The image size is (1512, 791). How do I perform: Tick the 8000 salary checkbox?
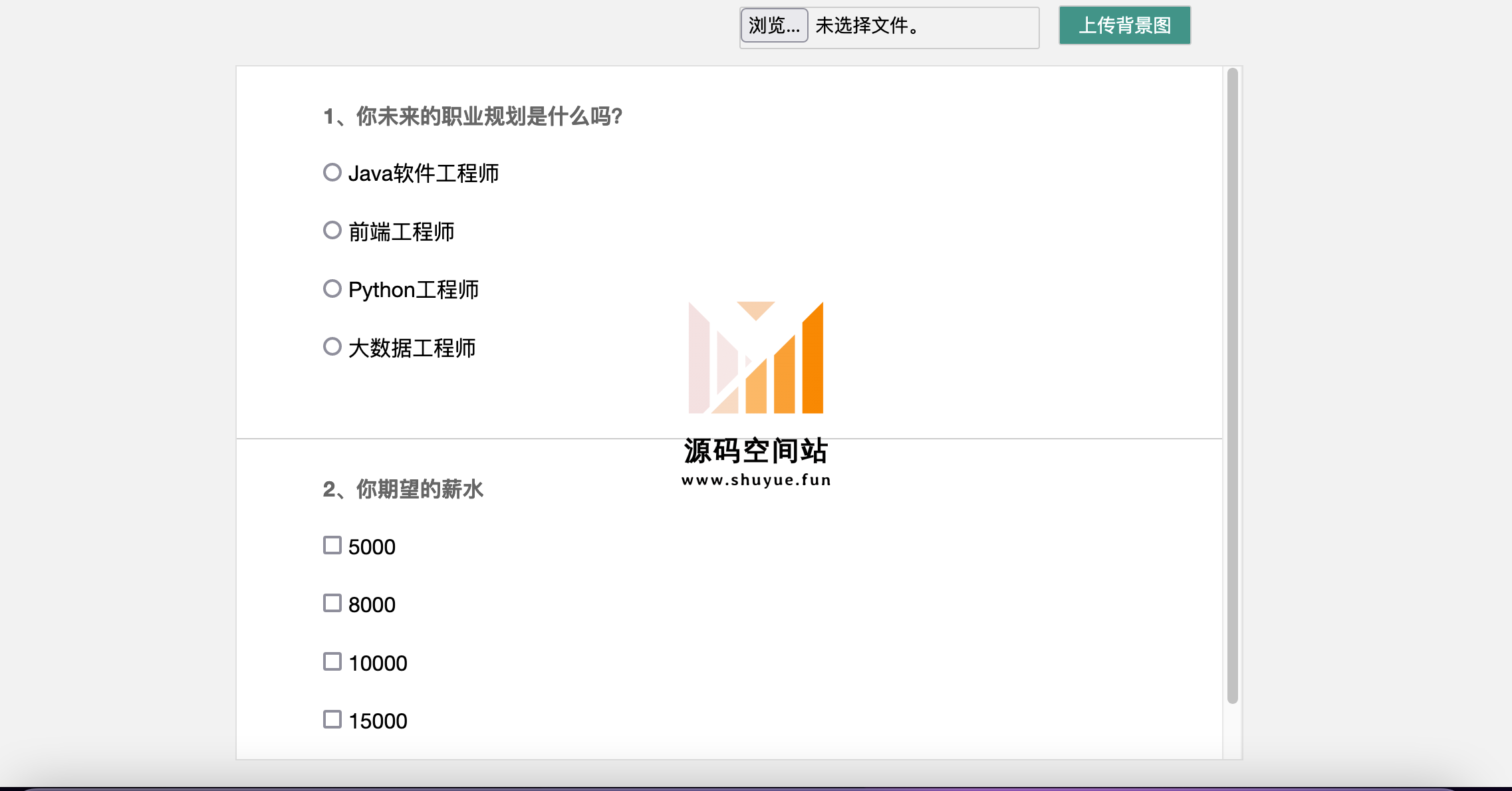(x=332, y=603)
